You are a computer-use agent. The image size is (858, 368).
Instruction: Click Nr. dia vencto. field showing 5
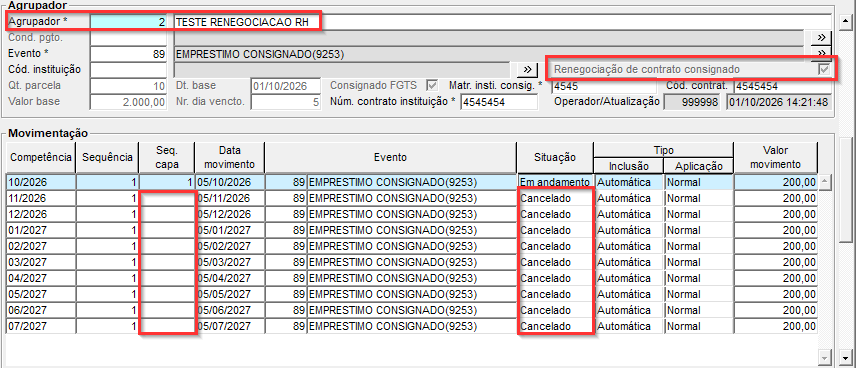click(x=286, y=102)
